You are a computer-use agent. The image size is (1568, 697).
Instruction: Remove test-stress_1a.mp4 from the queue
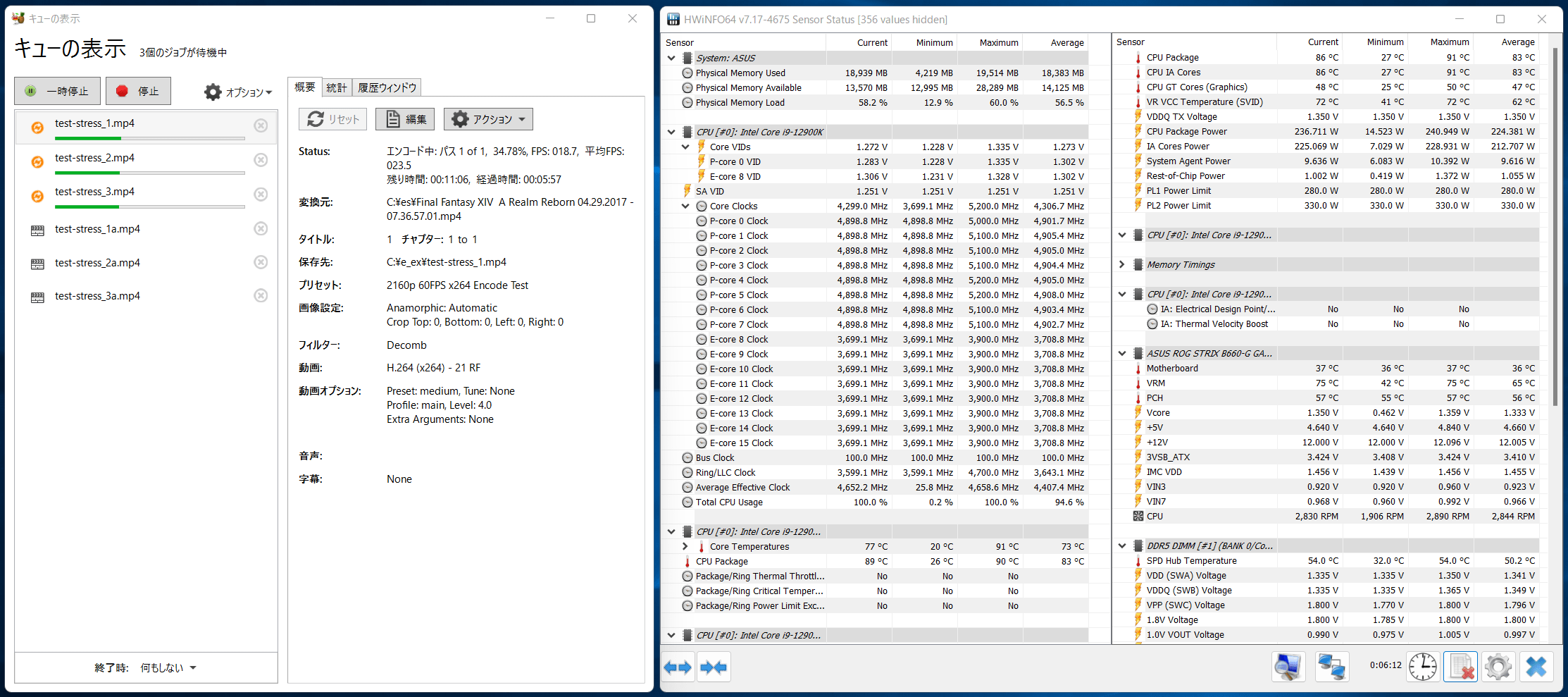click(261, 228)
